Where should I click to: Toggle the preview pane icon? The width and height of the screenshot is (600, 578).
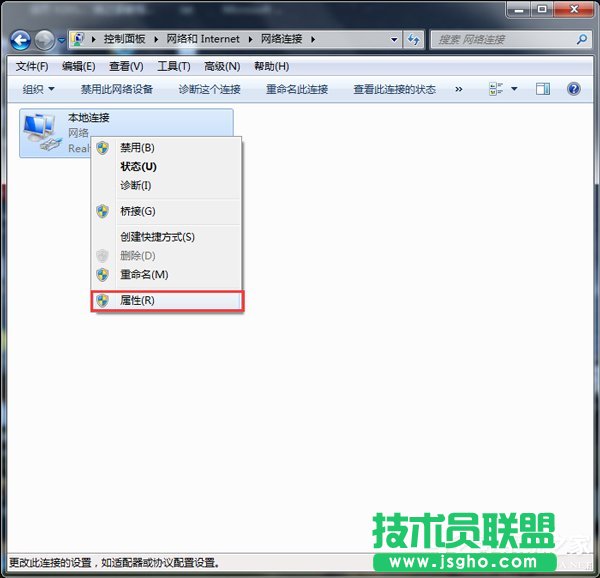[543, 89]
